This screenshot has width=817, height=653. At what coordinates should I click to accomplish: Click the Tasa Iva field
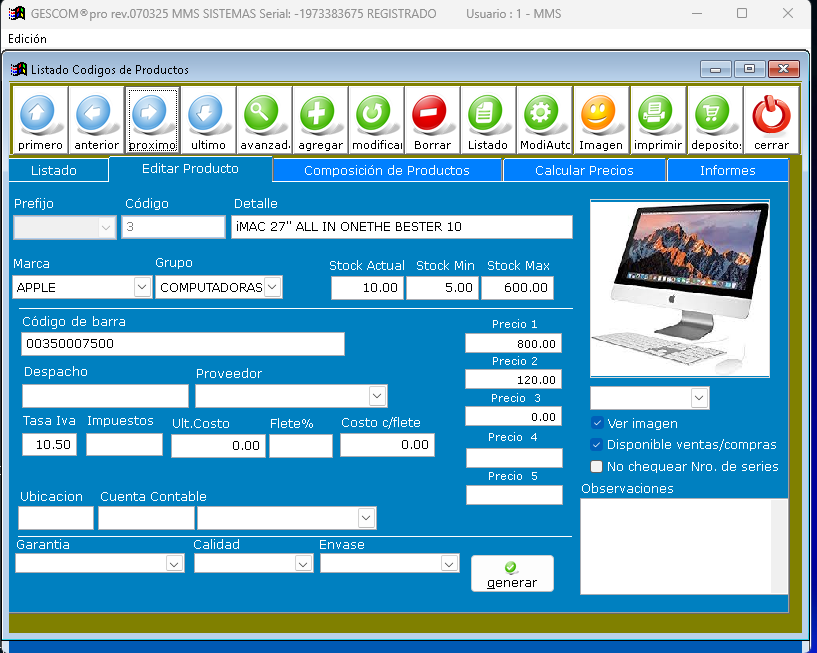pos(49,445)
